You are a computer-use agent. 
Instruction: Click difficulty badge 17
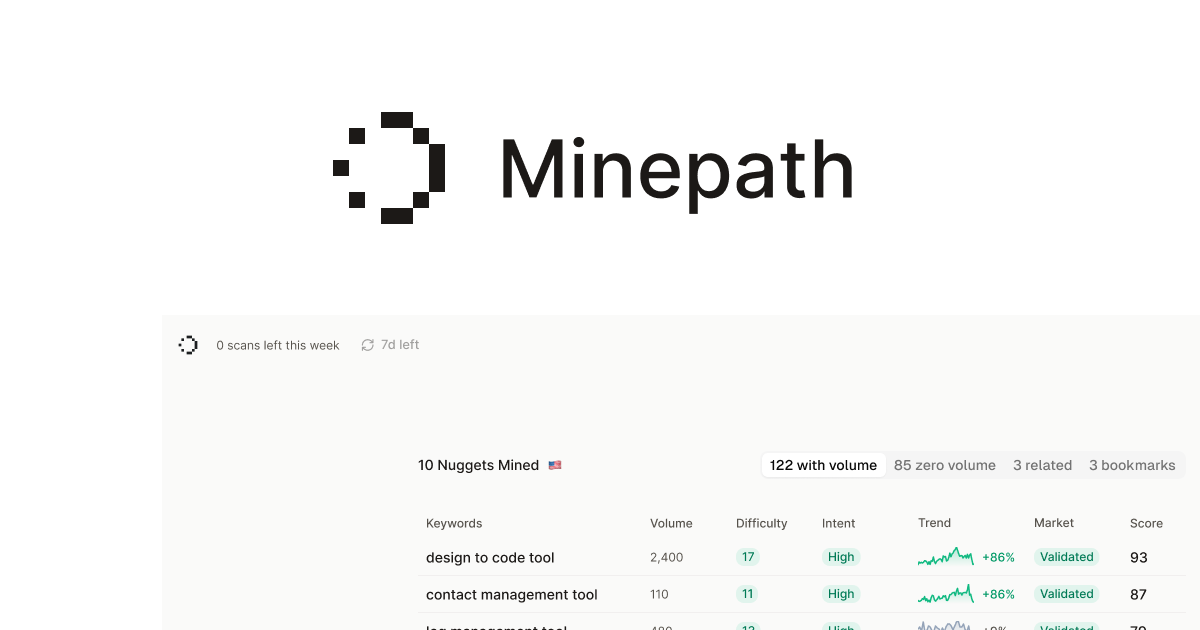click(x=747, y=557)
